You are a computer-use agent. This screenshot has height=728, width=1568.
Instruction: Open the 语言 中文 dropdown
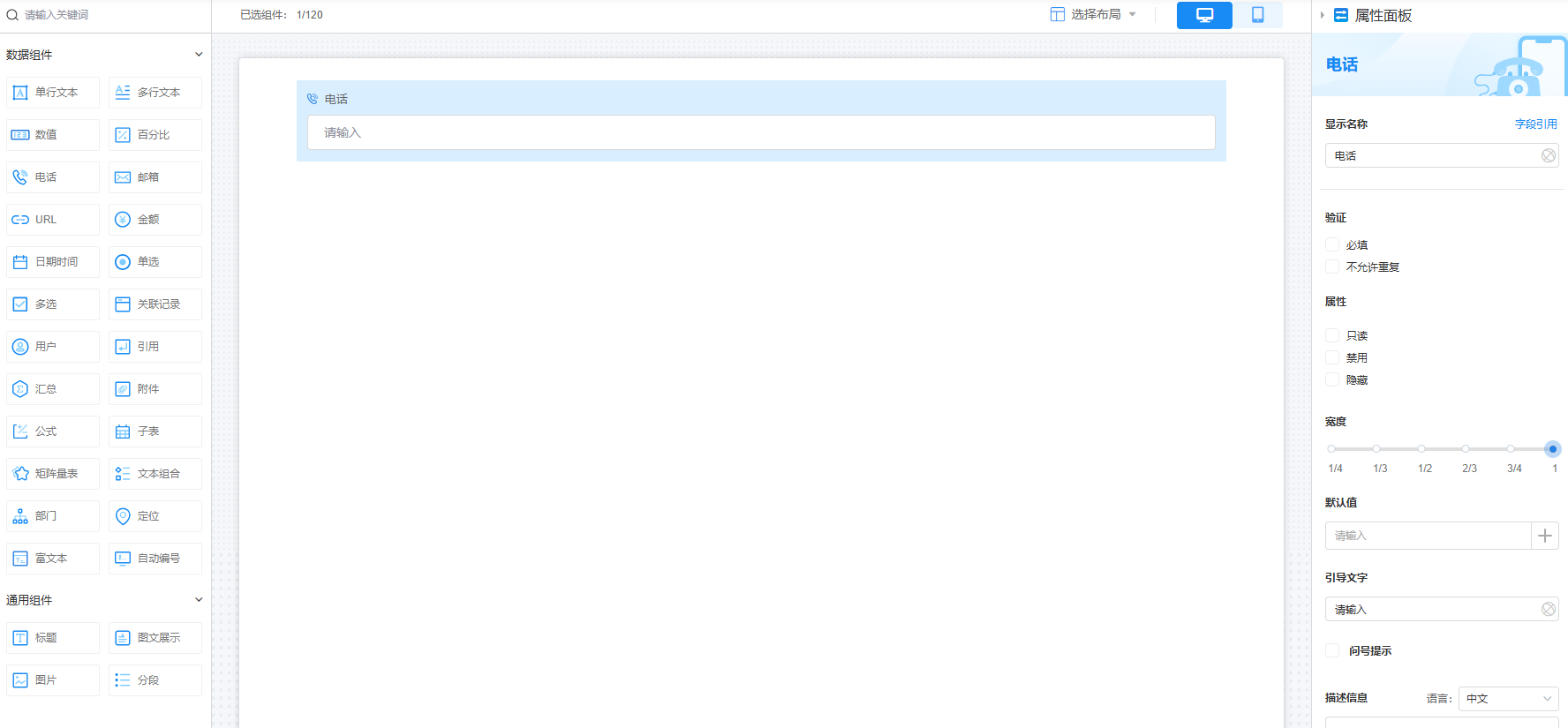(1508, 698)
